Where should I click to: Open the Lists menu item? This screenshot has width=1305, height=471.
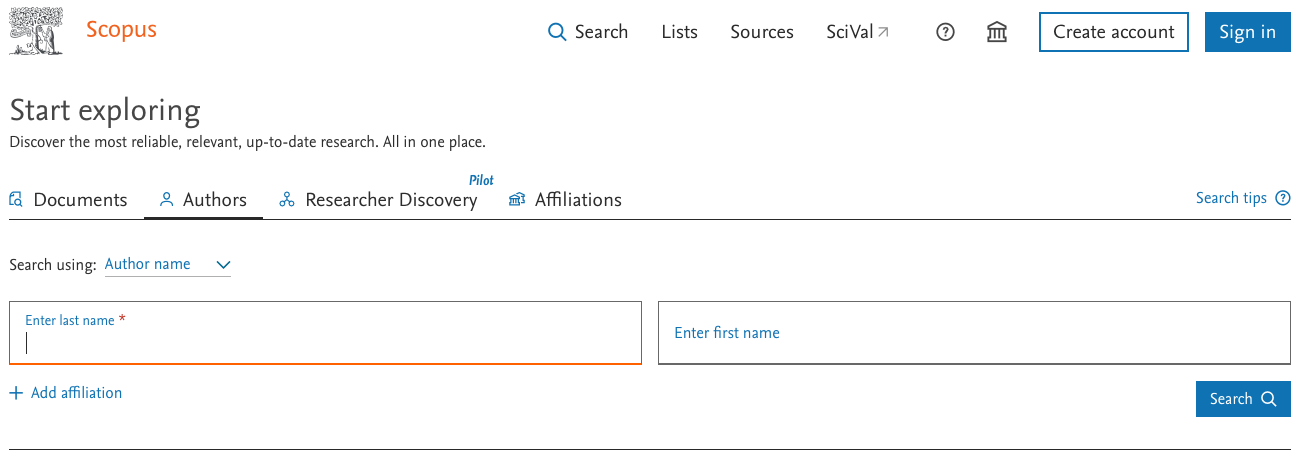680,32
